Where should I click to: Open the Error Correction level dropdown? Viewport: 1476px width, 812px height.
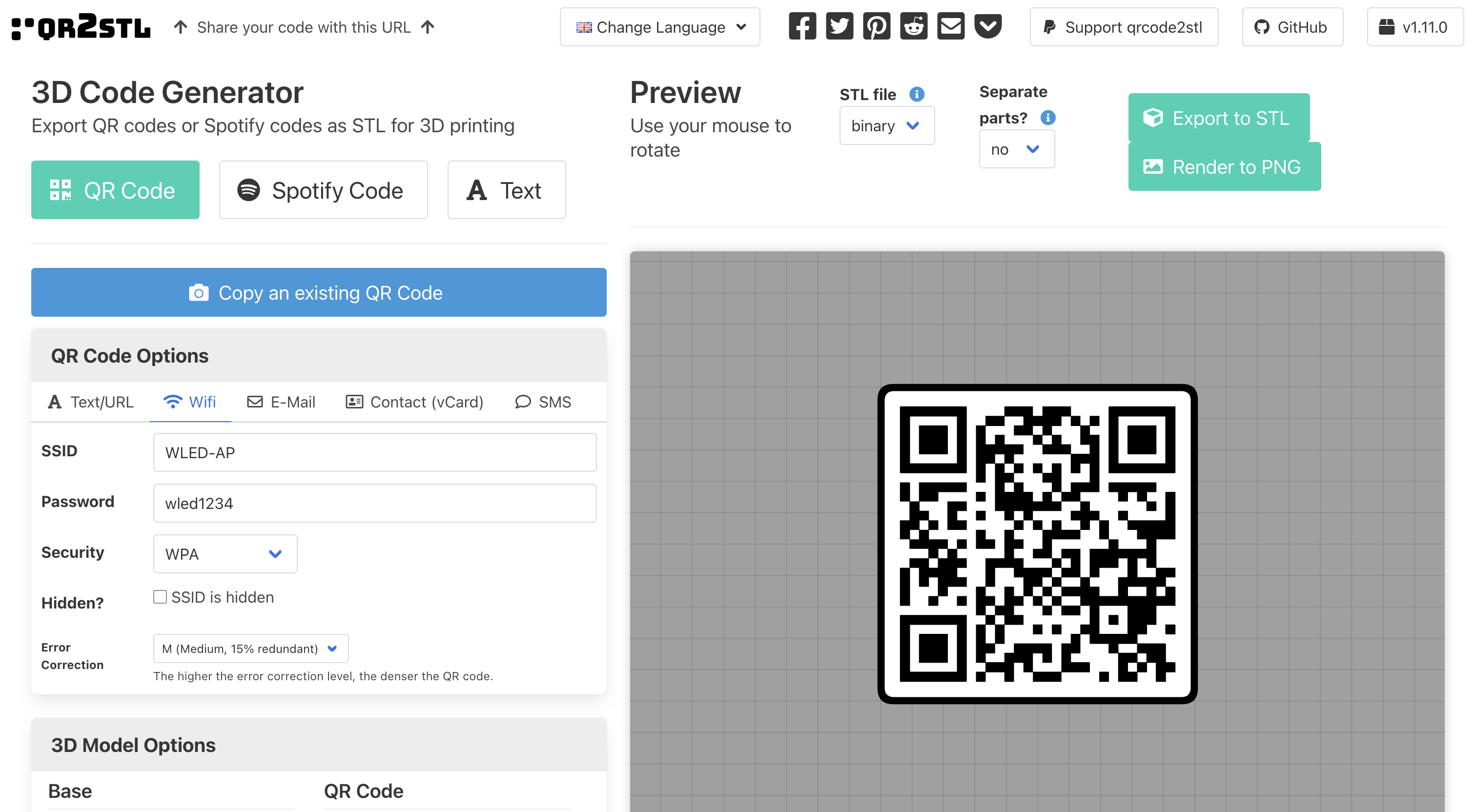[250, 648]
